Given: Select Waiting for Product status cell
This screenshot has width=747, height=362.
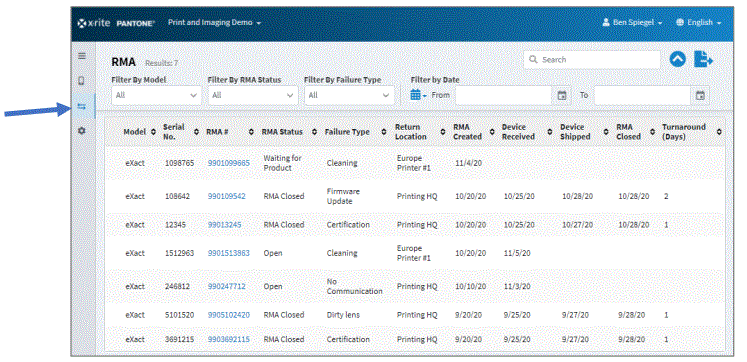Looking at the screenshot, I should click(x=283, y=163).
